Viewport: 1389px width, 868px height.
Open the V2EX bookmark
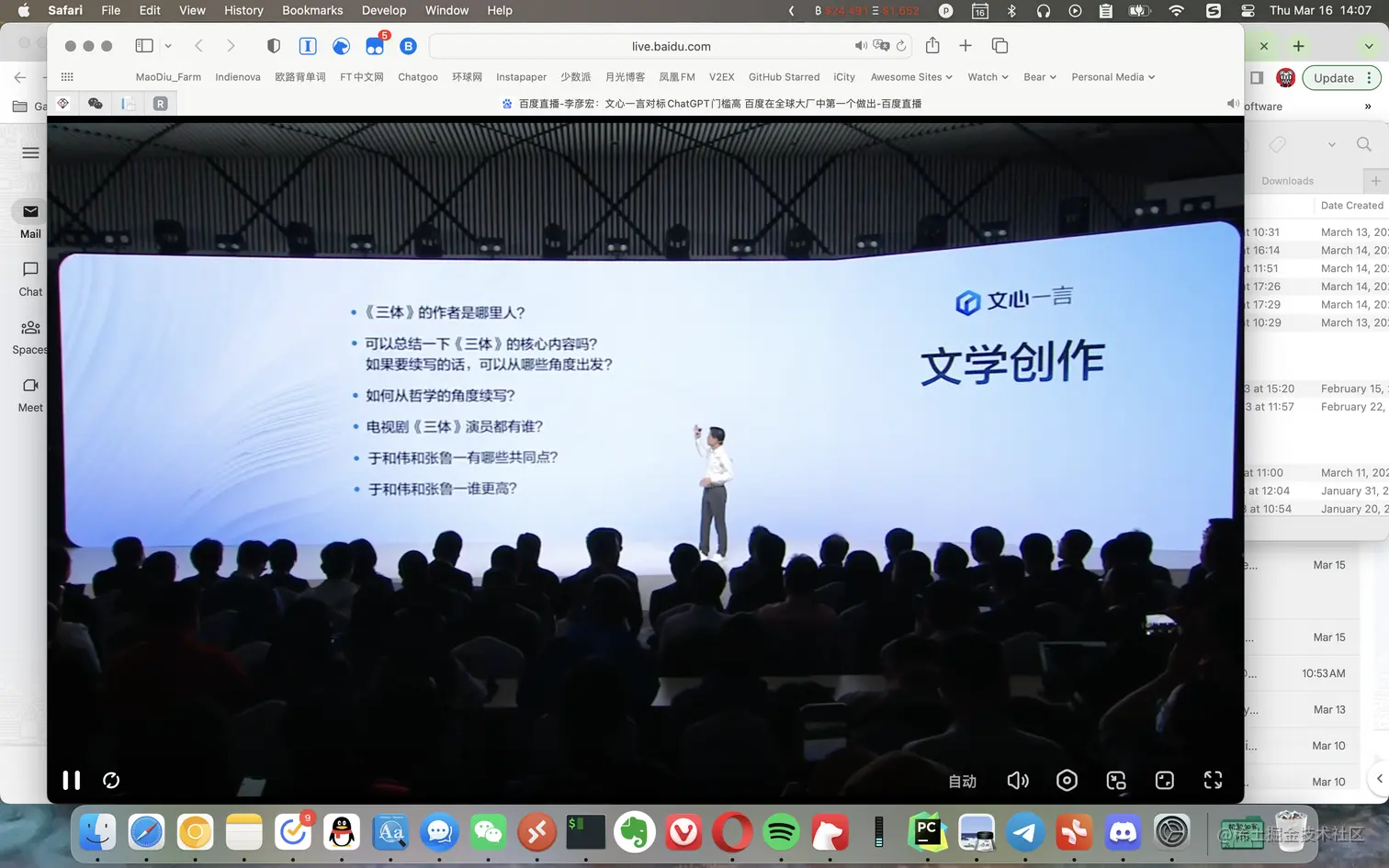coord(722,77)
